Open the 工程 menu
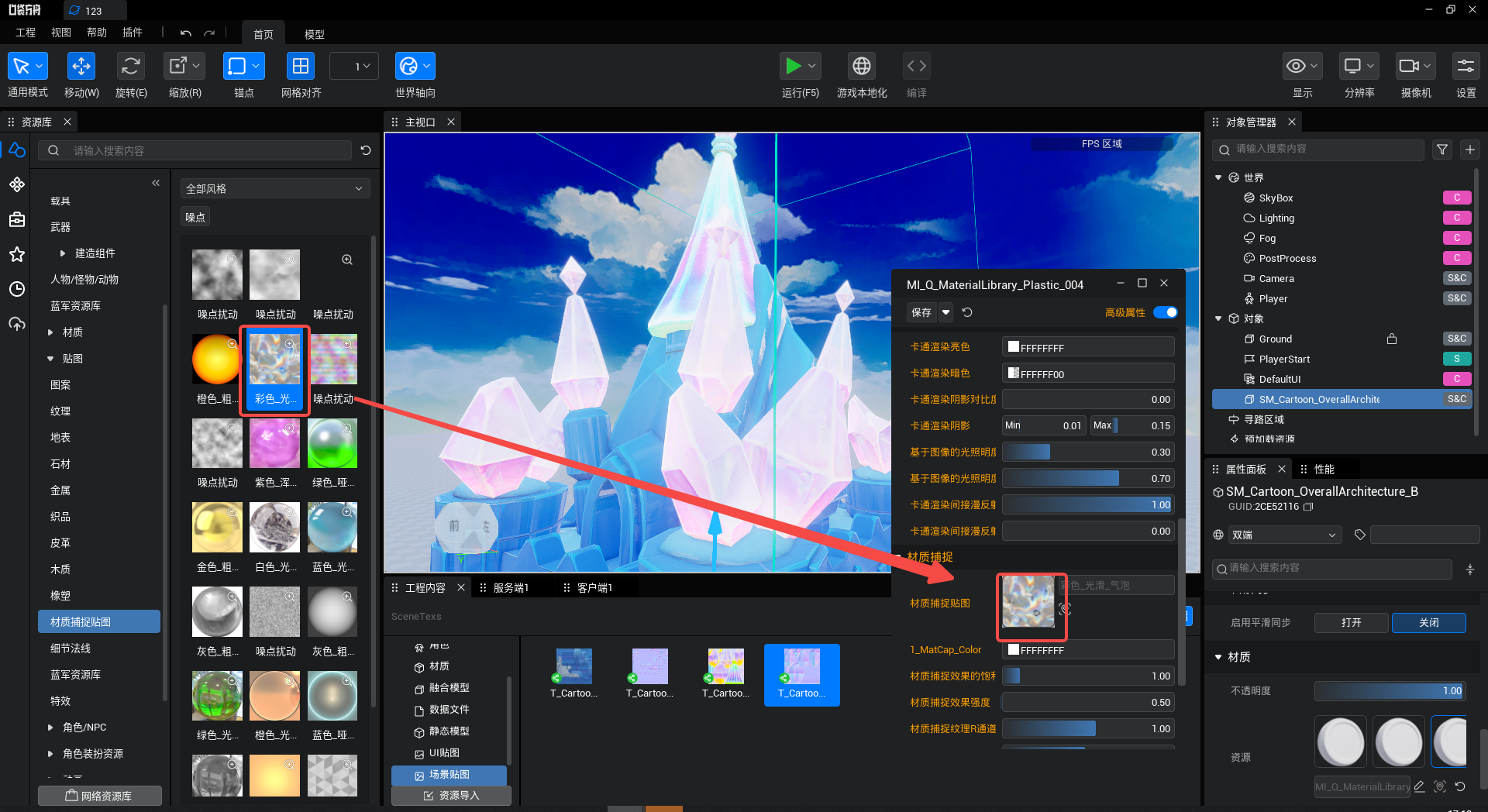Viewport: 1488px width, 812px height. (26, 33)
